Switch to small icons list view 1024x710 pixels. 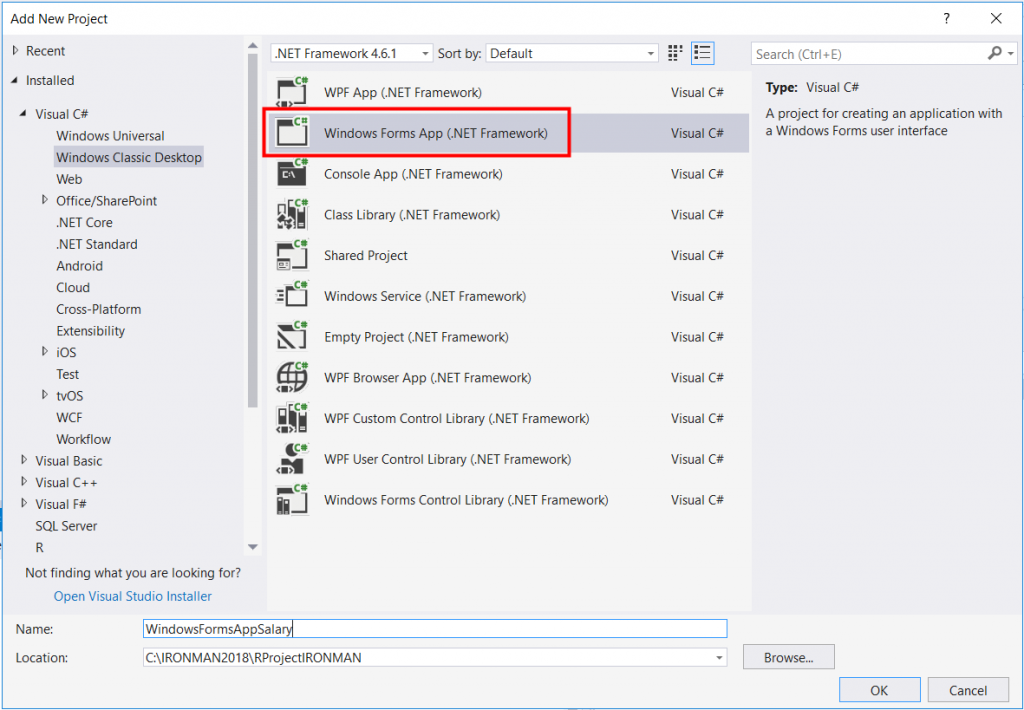click(x=702, y=53)
